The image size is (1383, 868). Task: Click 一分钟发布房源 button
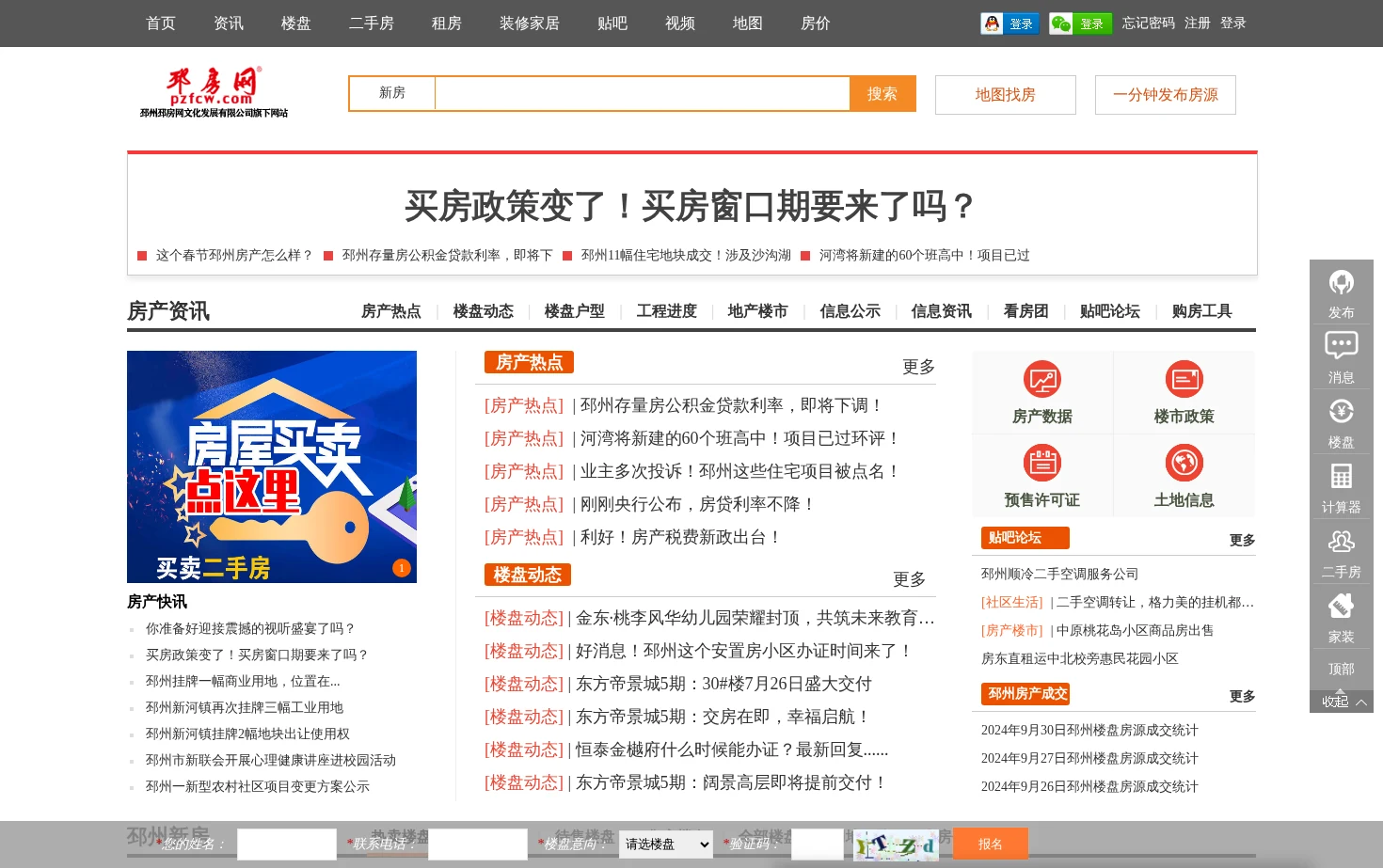point(1166,95)
